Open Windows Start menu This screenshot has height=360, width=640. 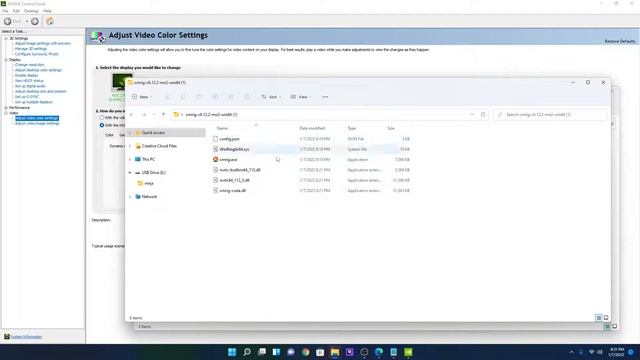point(232,352)
